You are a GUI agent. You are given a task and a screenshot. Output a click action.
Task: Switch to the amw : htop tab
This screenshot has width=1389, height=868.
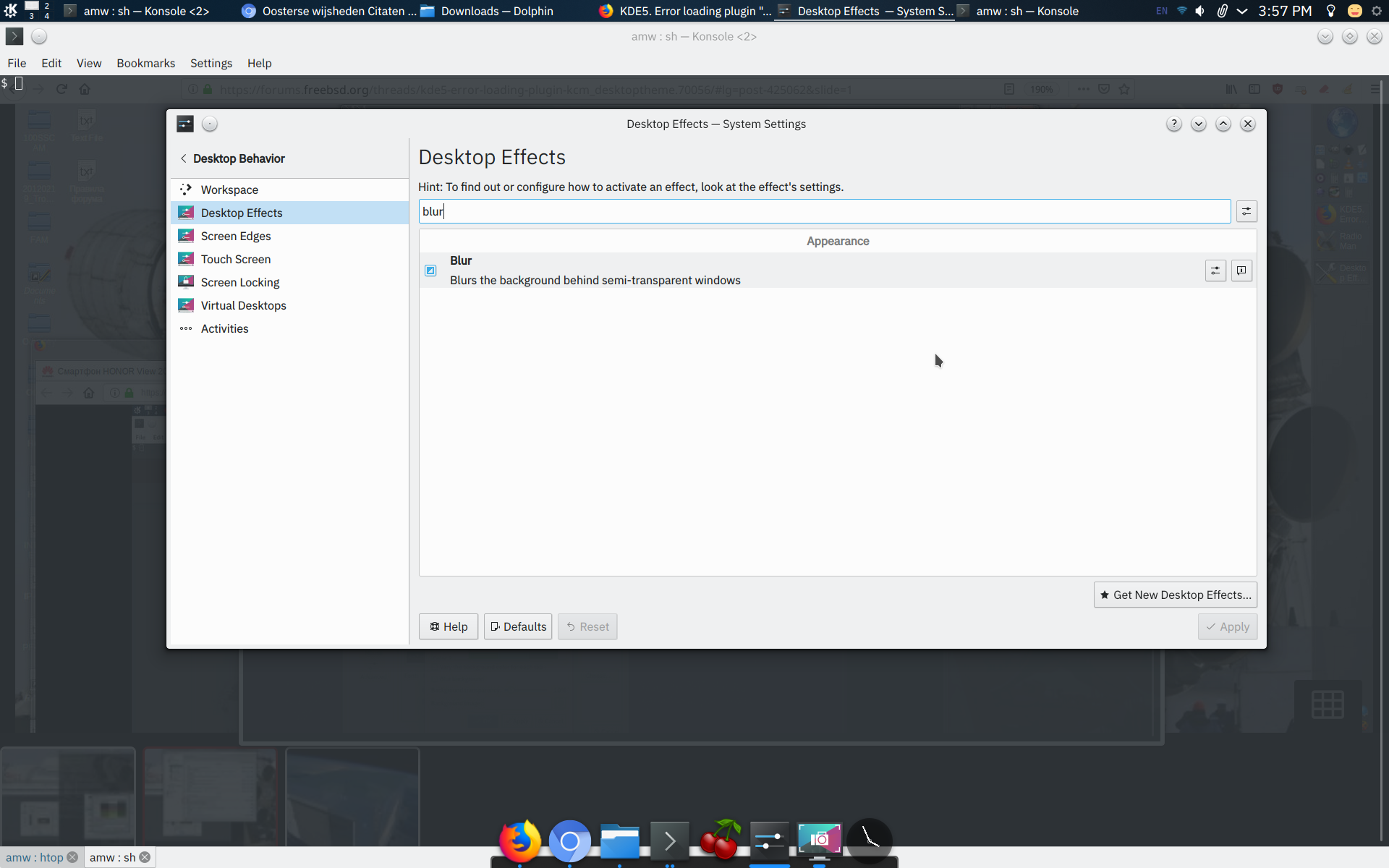tap(35, 857)
